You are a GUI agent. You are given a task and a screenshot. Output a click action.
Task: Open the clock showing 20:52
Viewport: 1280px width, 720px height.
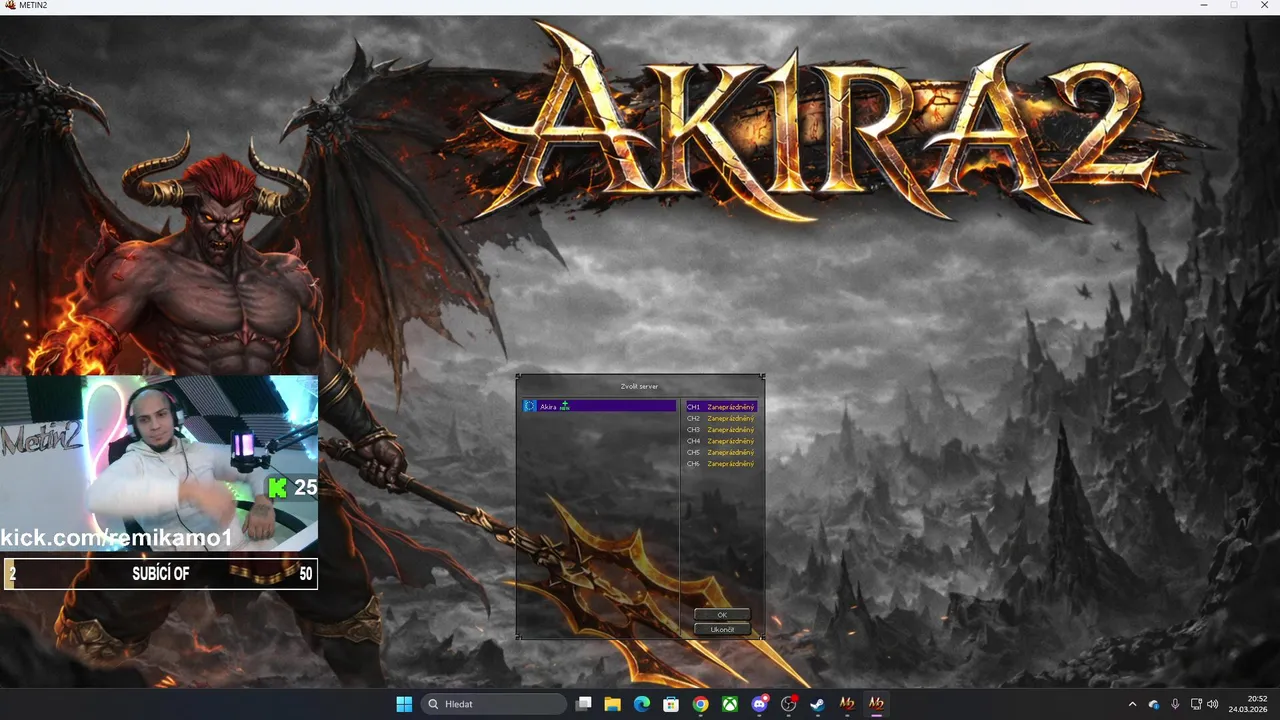click(x=1248, y=704)
